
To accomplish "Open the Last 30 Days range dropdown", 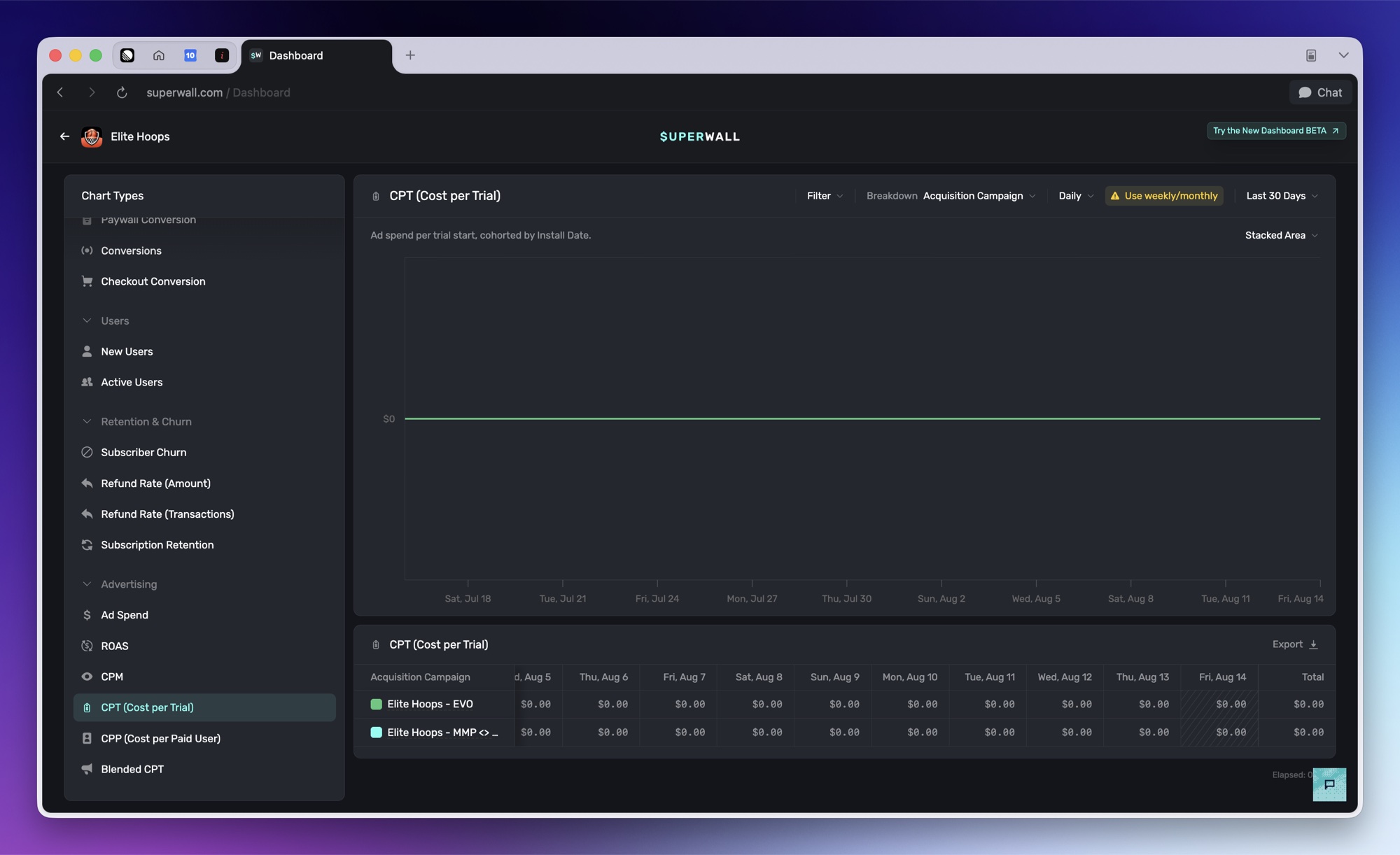I will (x=1282, y=196).
